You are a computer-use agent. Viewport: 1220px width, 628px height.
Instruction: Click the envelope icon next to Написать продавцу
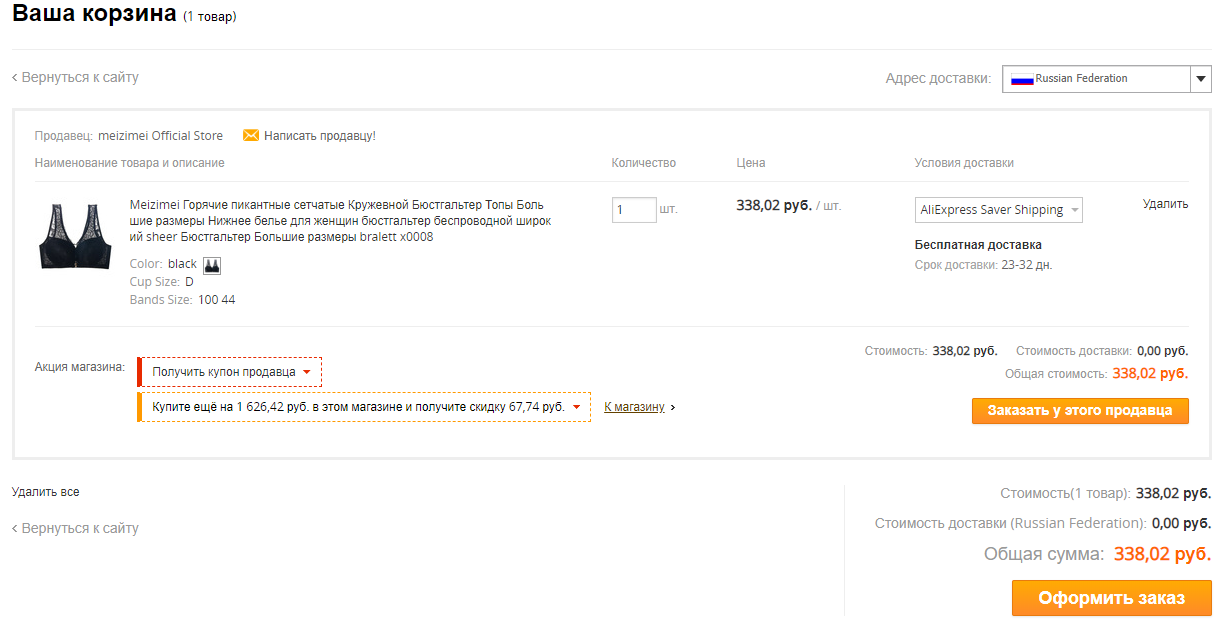[251, 135]
